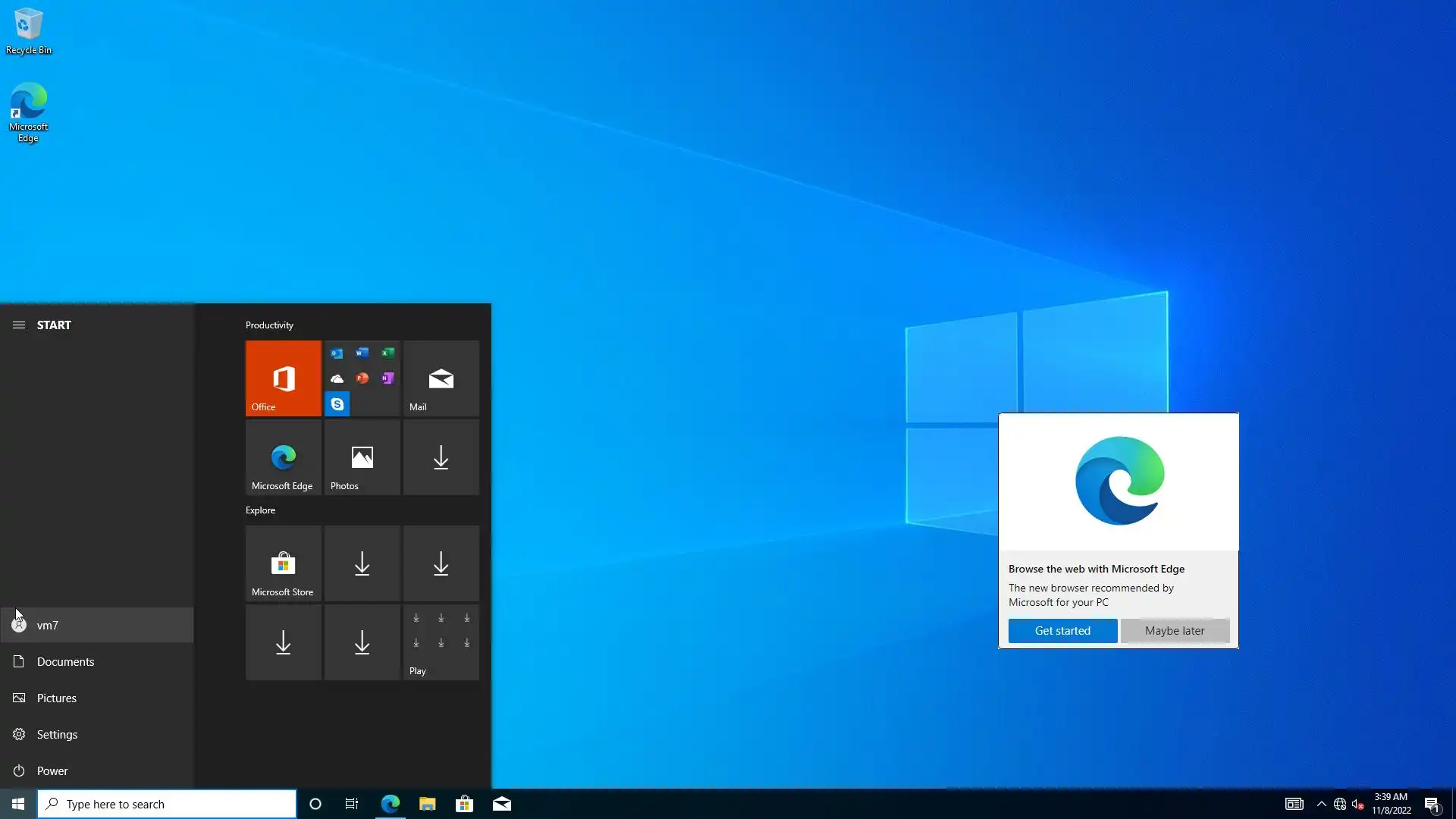Image resolution: width=1456 pixels, height=819 pixels.
Task: Open the Recycle Bin desktop icon
Action: pyautogui.click(x=28, y=32)
